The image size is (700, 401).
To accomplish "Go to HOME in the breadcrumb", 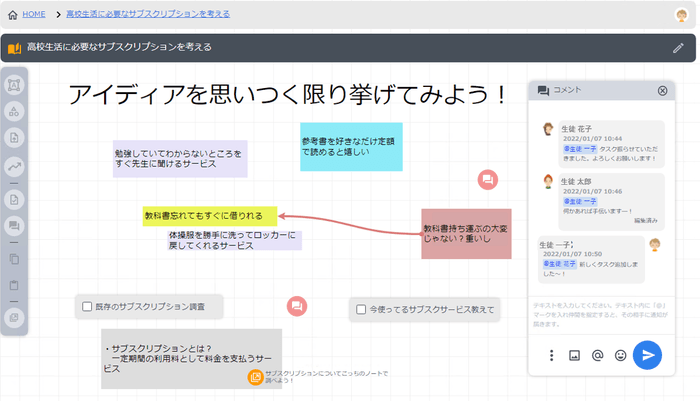I will [33, 14].
